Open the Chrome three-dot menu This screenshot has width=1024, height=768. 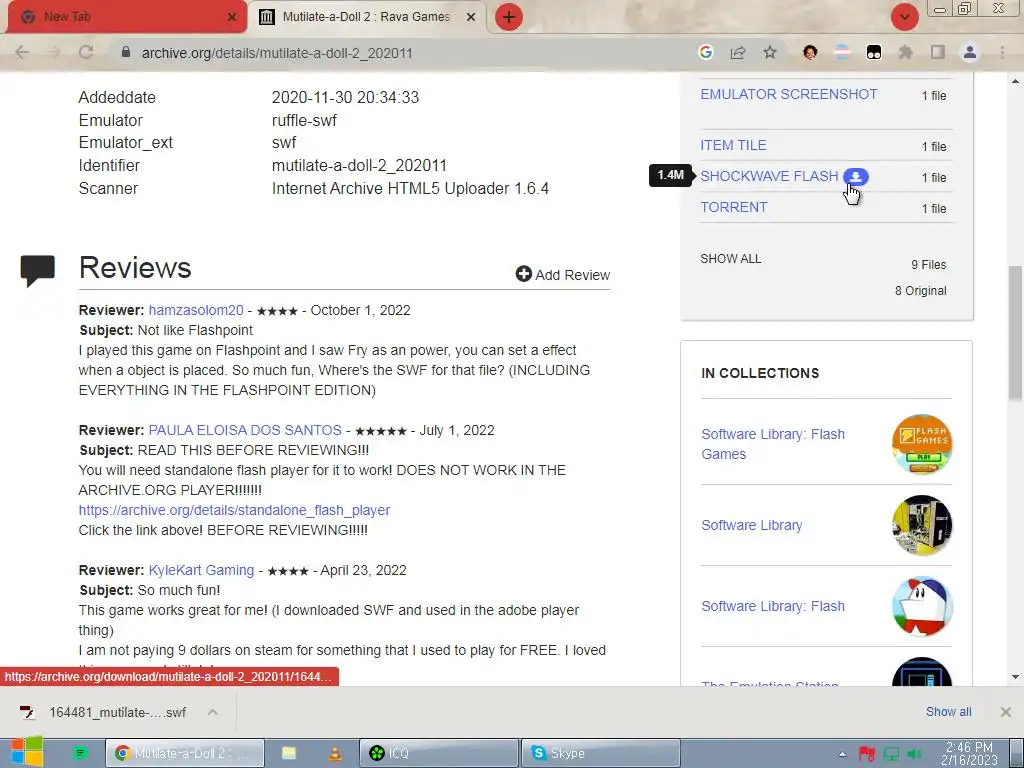coord(1002,52)
